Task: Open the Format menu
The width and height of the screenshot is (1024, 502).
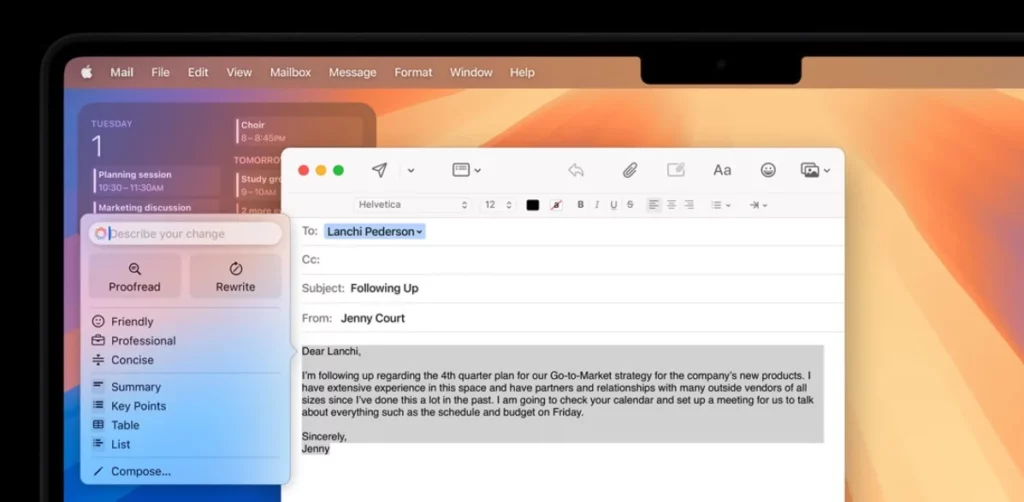Action: click(413, 72)
